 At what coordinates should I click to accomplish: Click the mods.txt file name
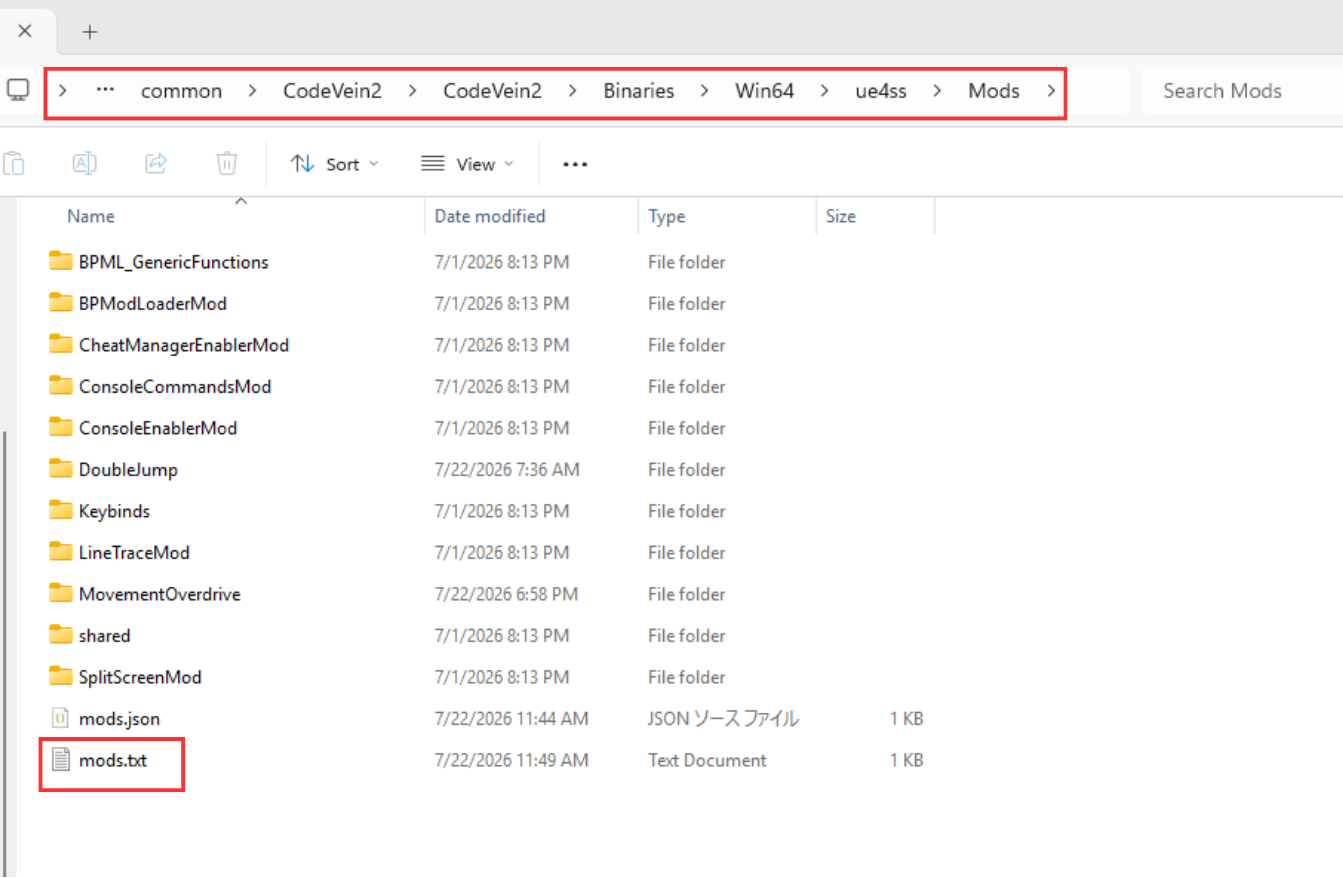[113, 760]
